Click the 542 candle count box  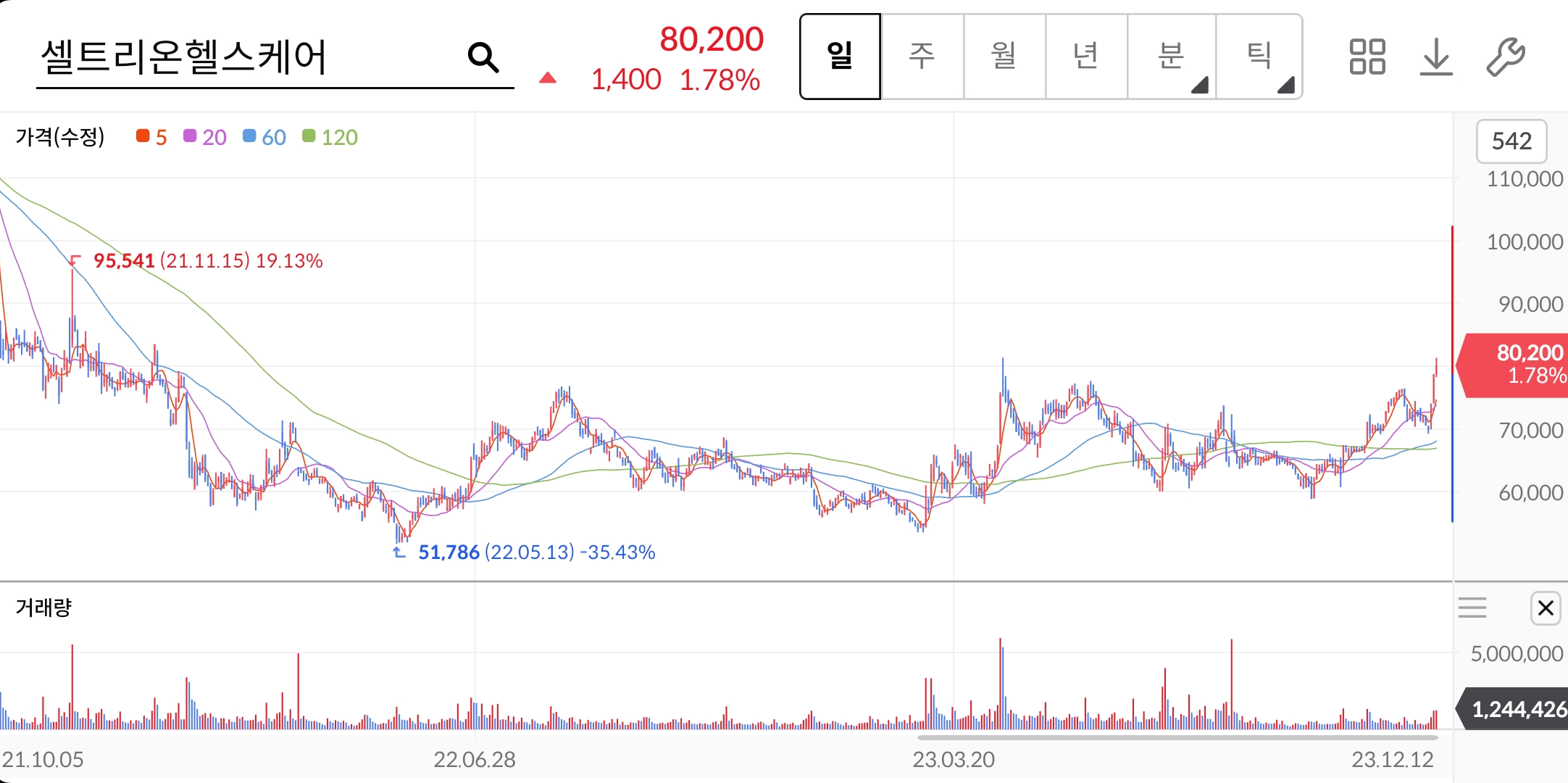[1511, 141]
